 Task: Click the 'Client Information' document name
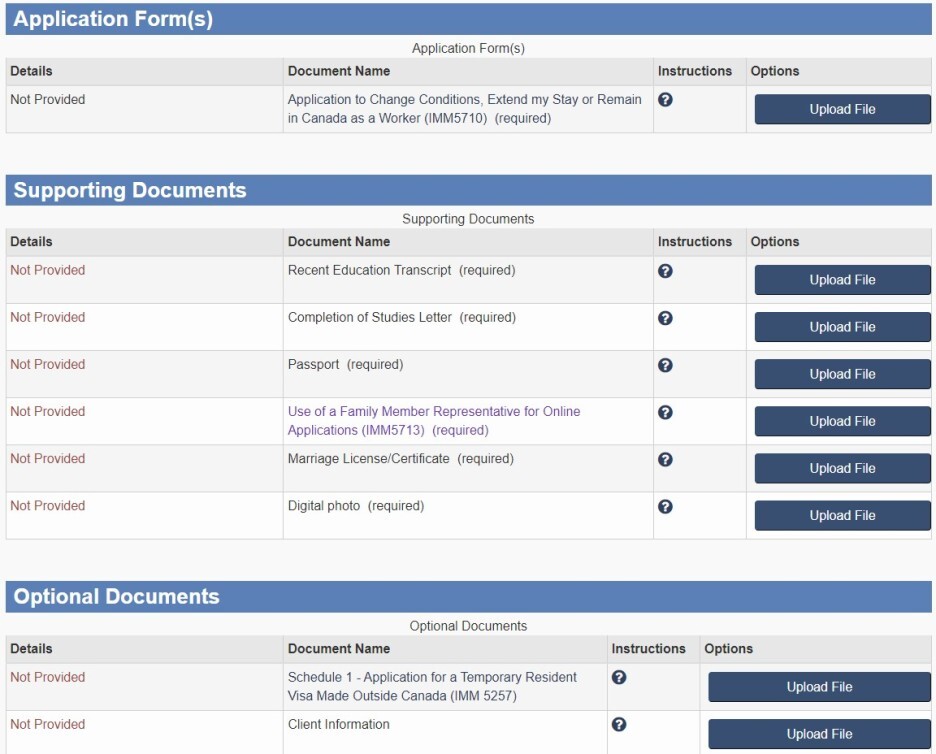coord(338,725)
